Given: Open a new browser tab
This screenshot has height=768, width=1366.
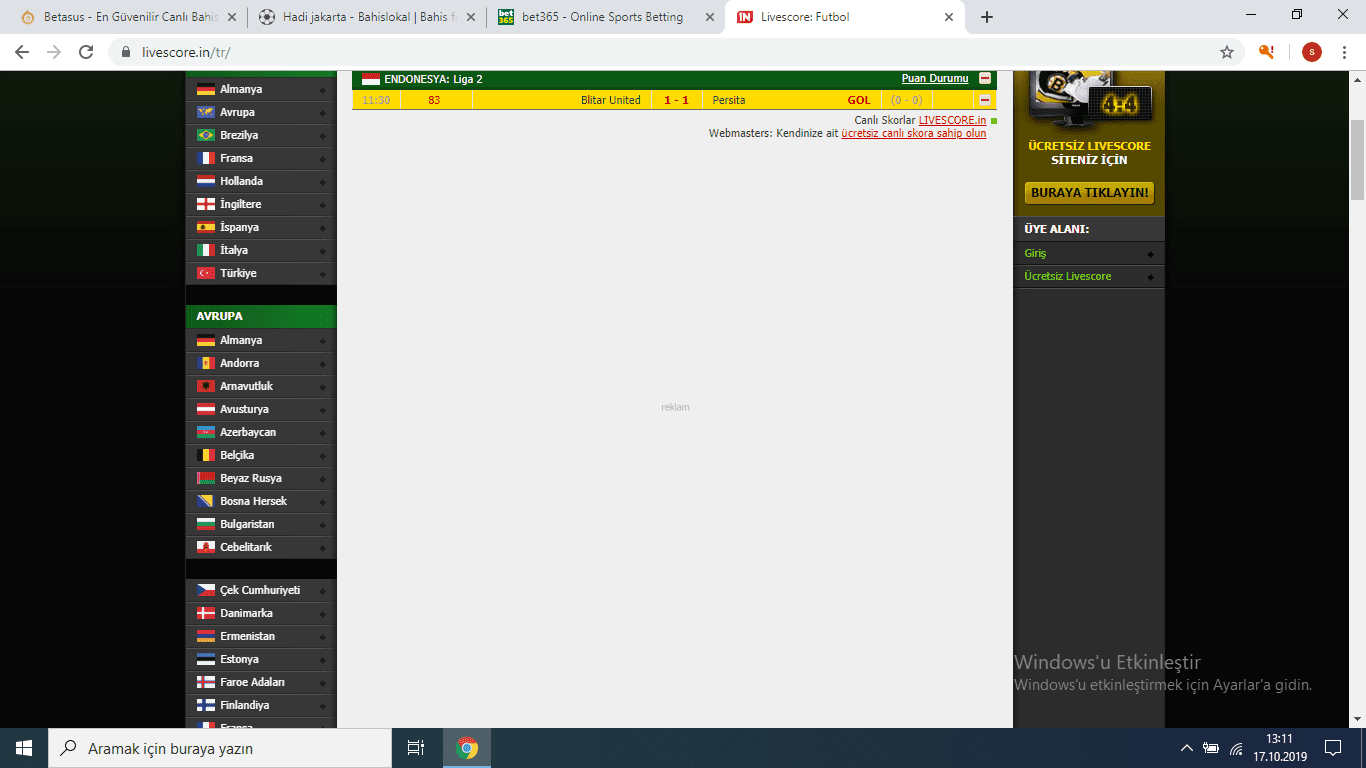Looking at the screenshot, I should [x=987, y=17].
